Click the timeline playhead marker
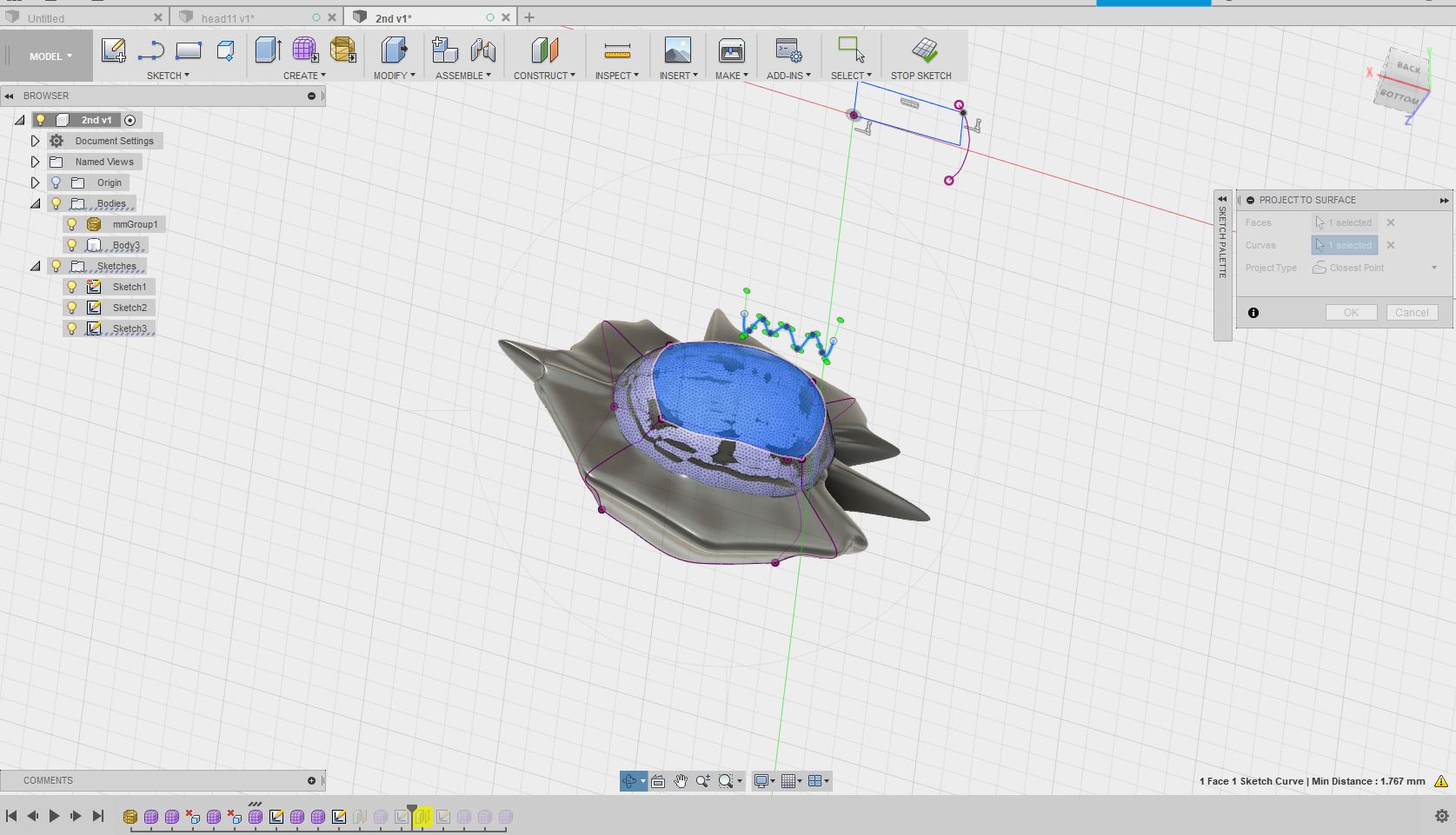 click(x=412, y=806)
